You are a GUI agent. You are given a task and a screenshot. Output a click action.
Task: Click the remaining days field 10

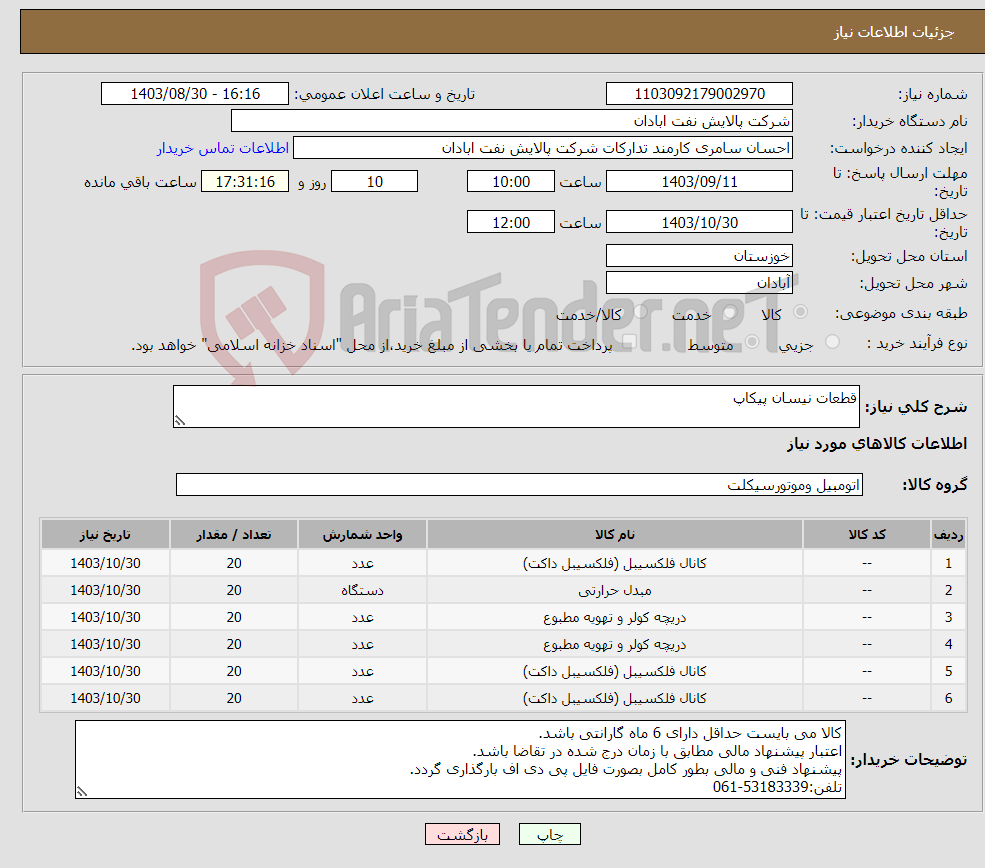374,182
